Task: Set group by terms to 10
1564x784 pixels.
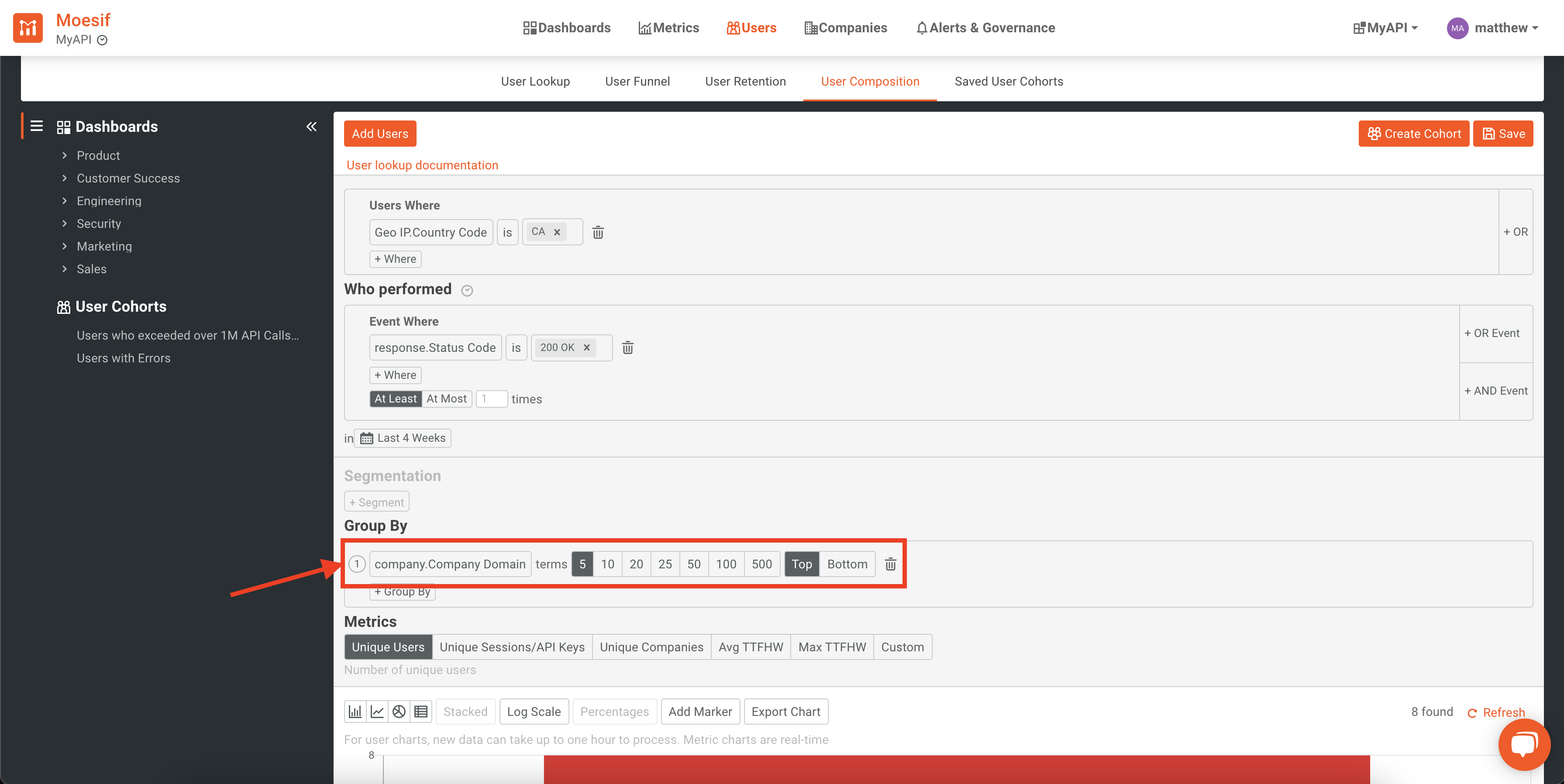Action: 607,564
